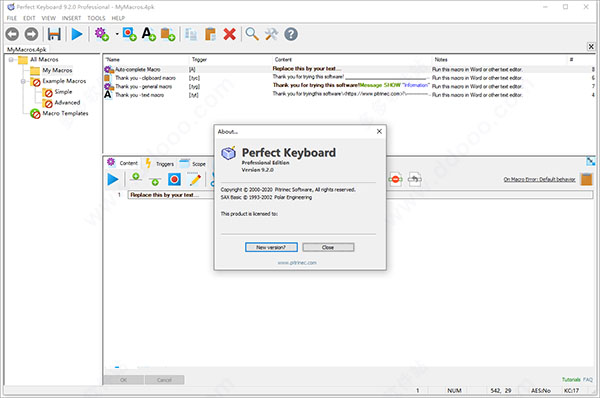
Task: Open help with question mark icon
Action: [291, 34]
